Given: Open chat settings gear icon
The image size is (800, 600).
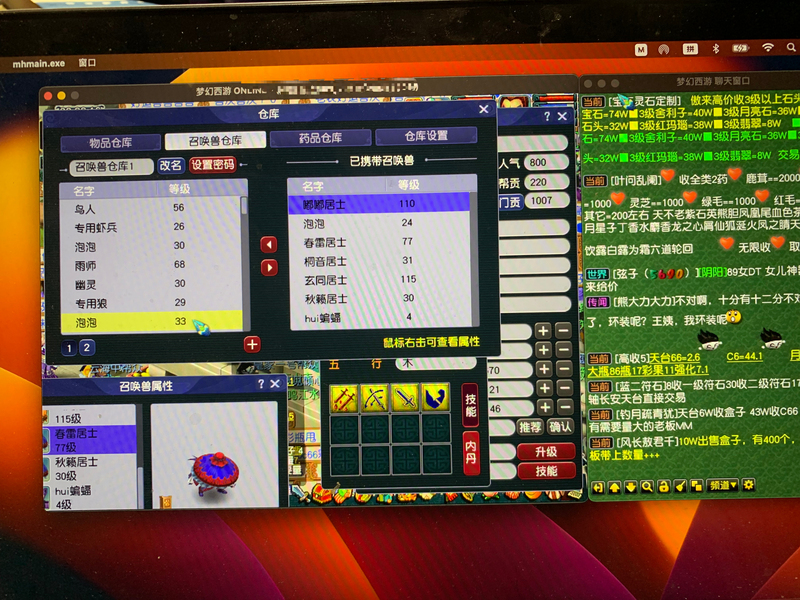Looking at the screenshot, I should pos(748,484).
